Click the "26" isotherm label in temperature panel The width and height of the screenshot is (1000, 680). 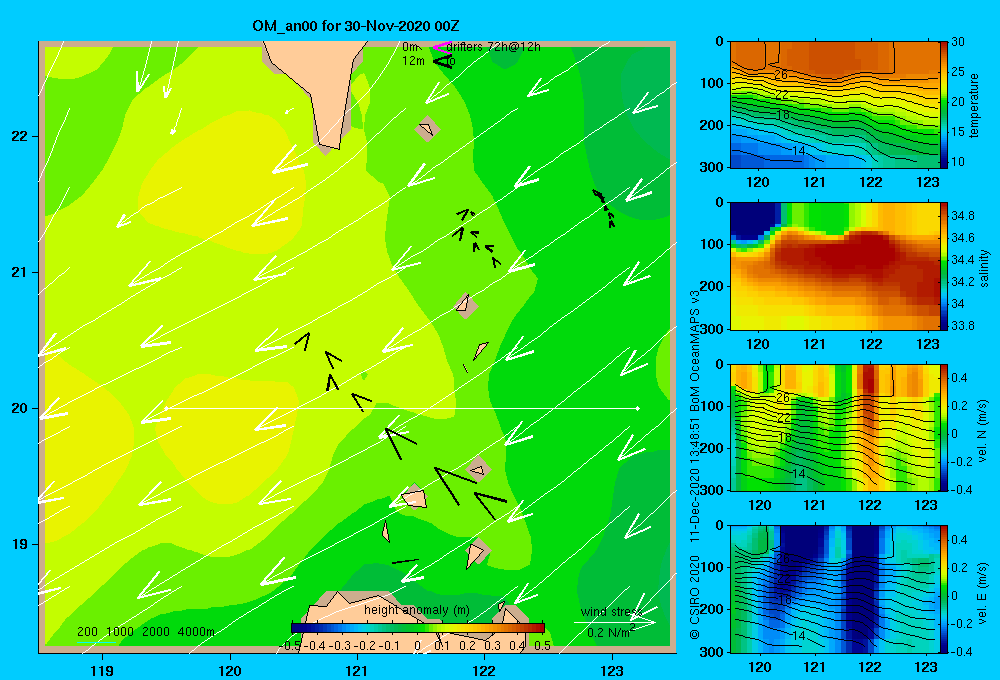(781, 75)
